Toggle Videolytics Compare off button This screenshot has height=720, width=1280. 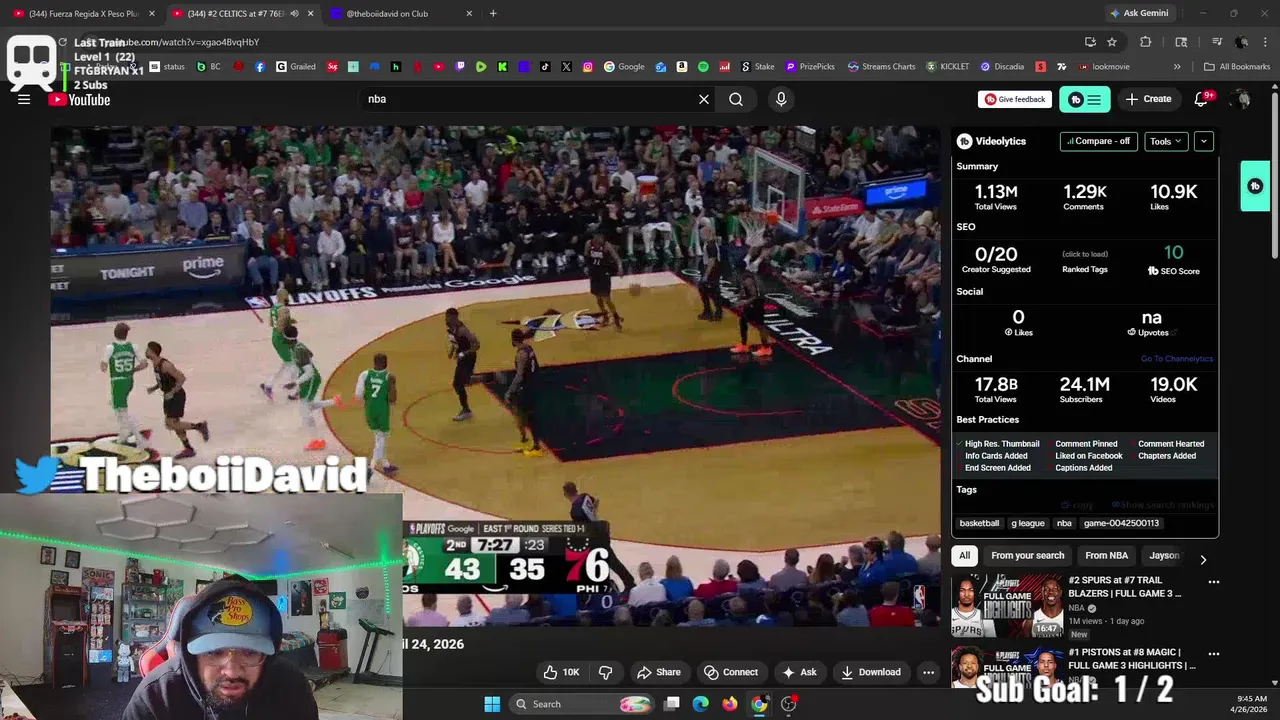click(x=1098, y=141)
